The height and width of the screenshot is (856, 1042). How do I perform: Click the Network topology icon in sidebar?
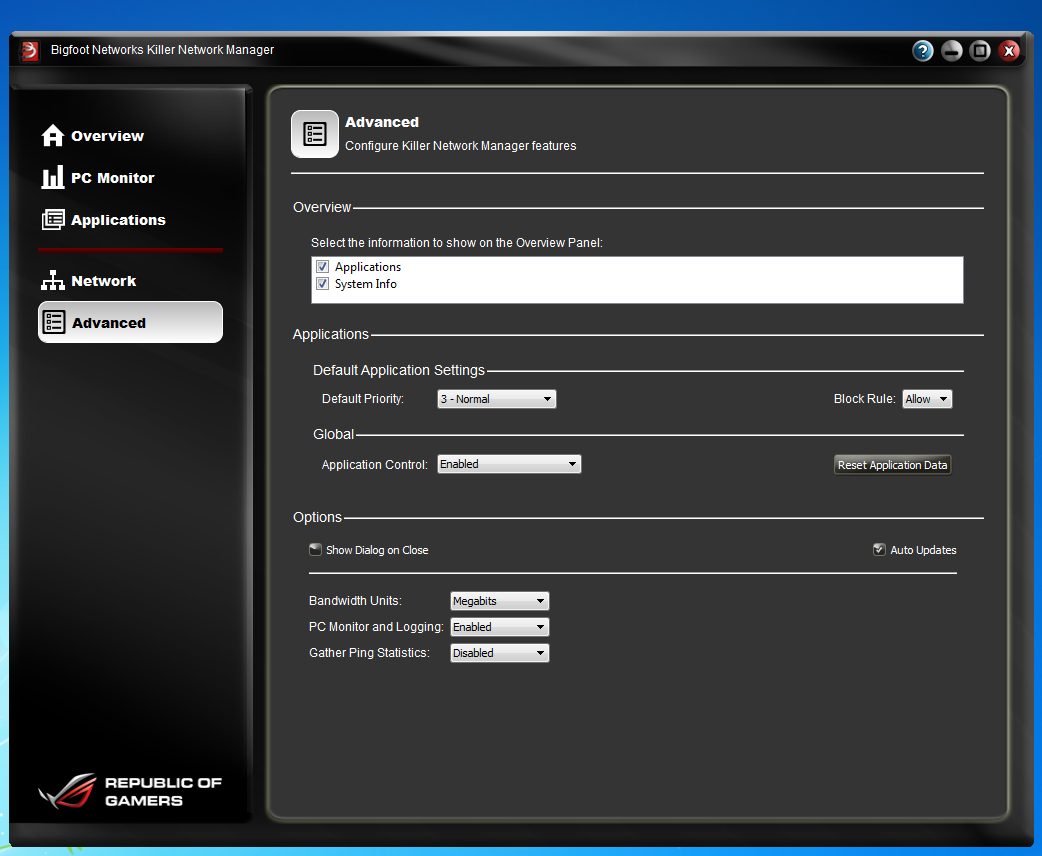point(52,280)
